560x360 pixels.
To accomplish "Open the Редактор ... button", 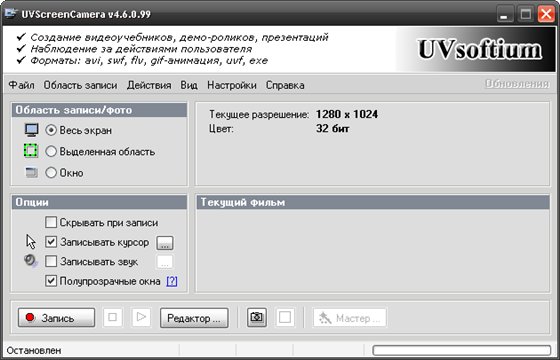I will pos(194,318).
